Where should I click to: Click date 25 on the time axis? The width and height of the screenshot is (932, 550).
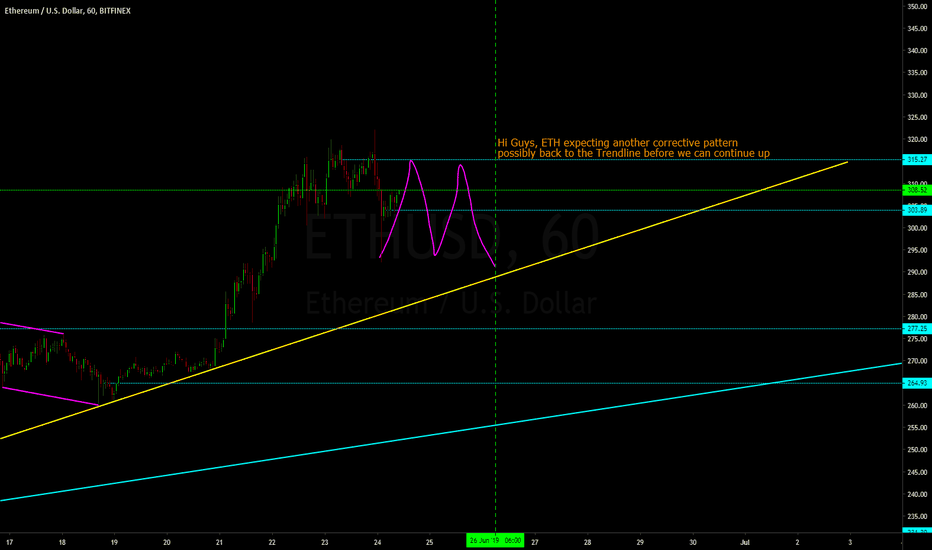430,542
